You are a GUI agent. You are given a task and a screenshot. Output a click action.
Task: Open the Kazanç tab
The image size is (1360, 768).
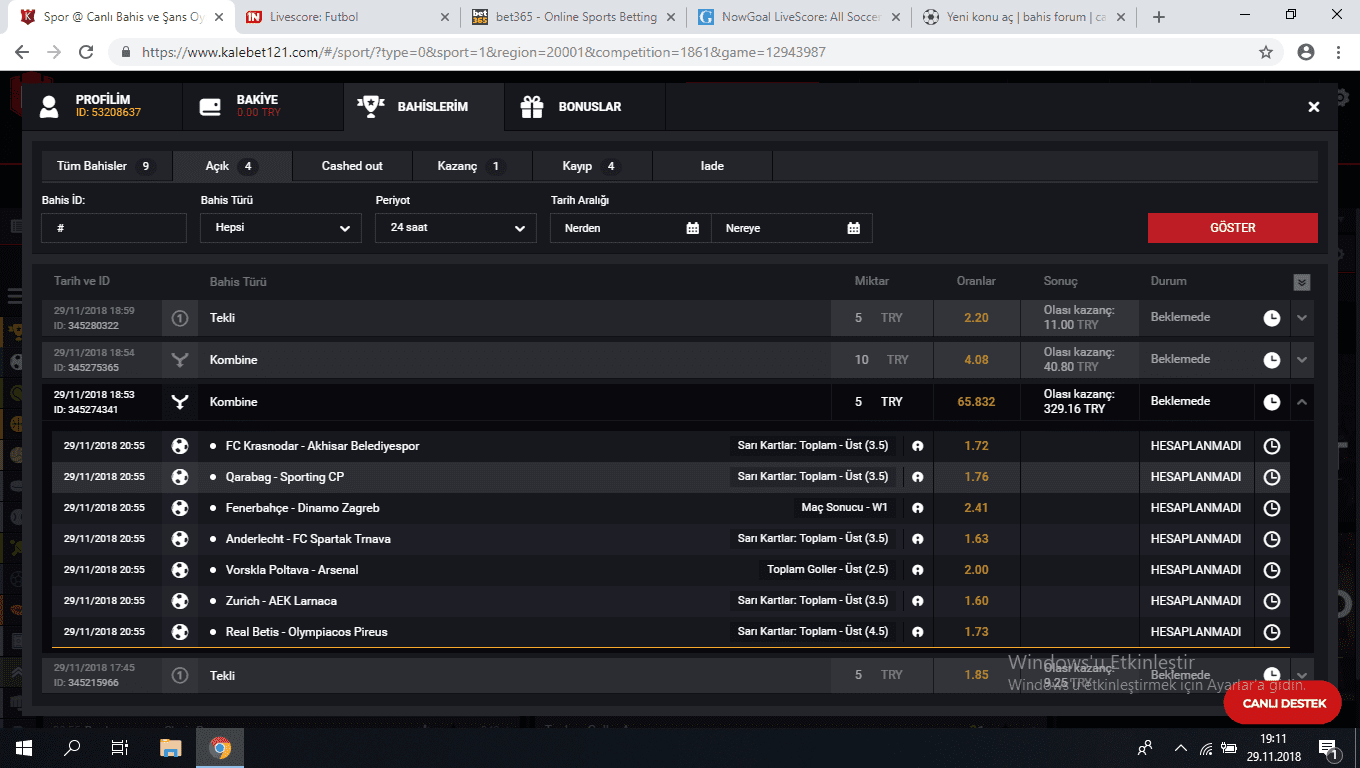pos(472,166)
